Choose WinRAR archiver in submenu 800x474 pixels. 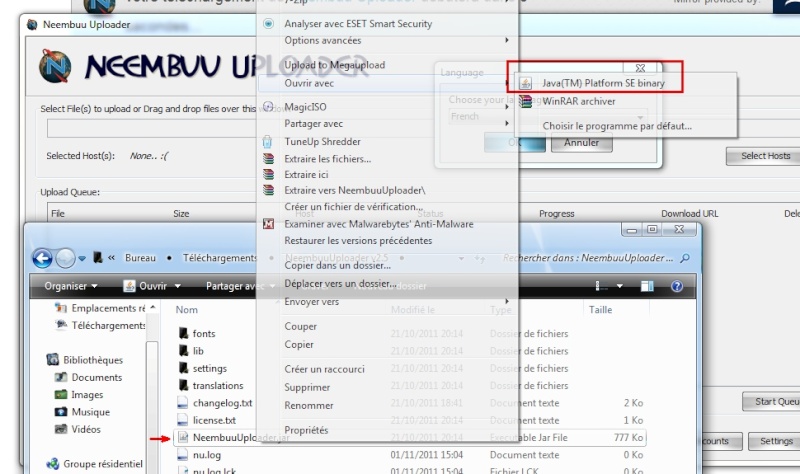tap(579, 102)
